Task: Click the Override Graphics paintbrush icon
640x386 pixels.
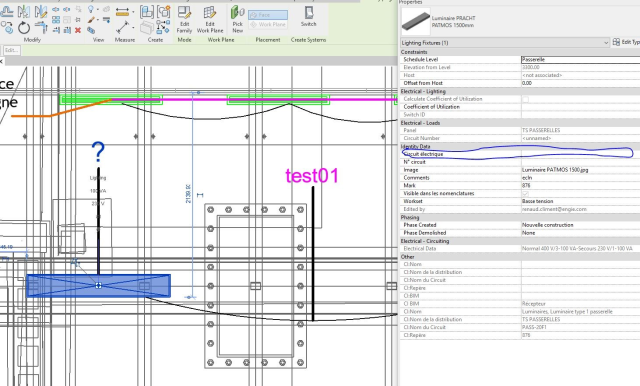Action: click(x=91, y=20)
